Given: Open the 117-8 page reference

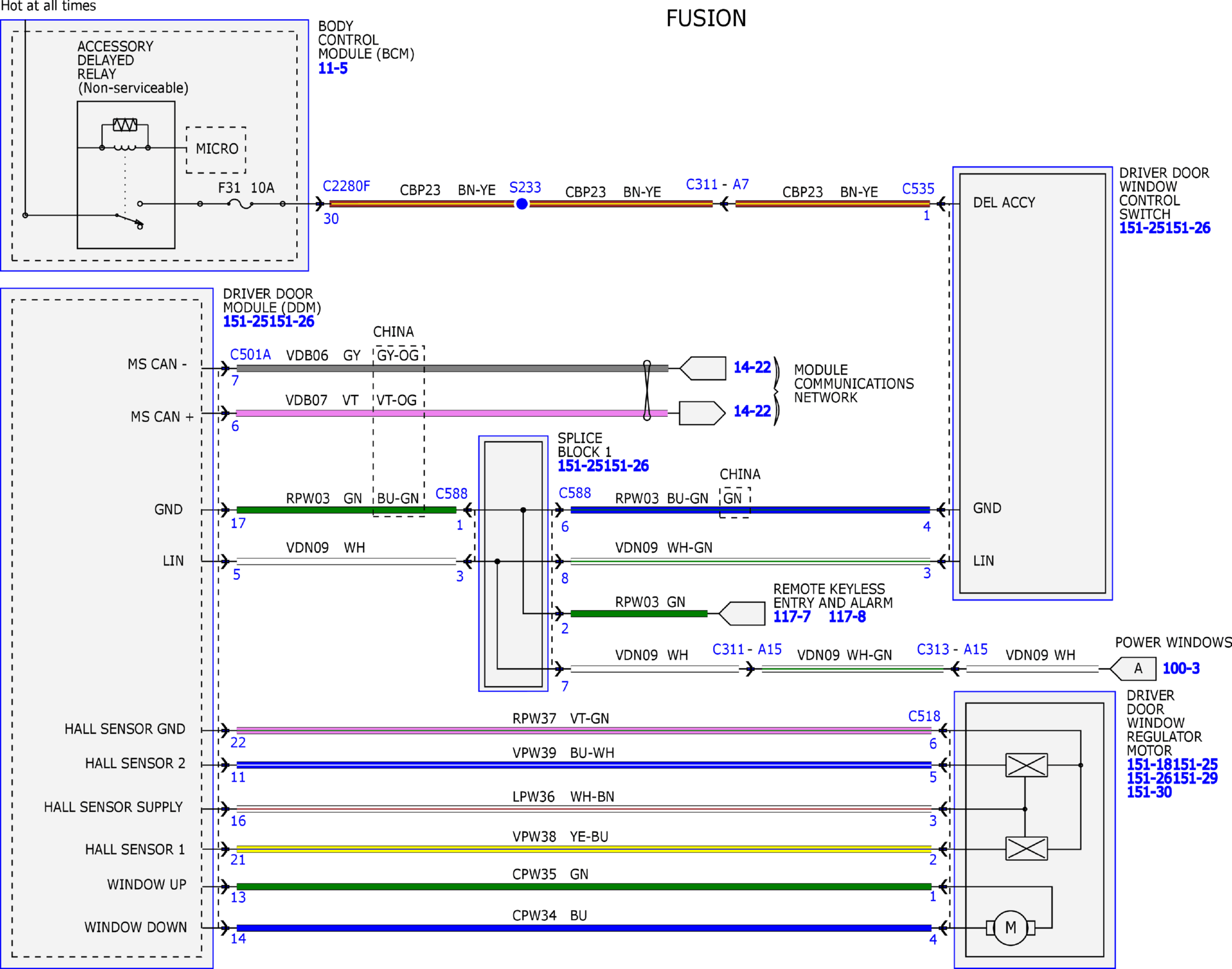Looking at the screenshot, I should 847,616.
